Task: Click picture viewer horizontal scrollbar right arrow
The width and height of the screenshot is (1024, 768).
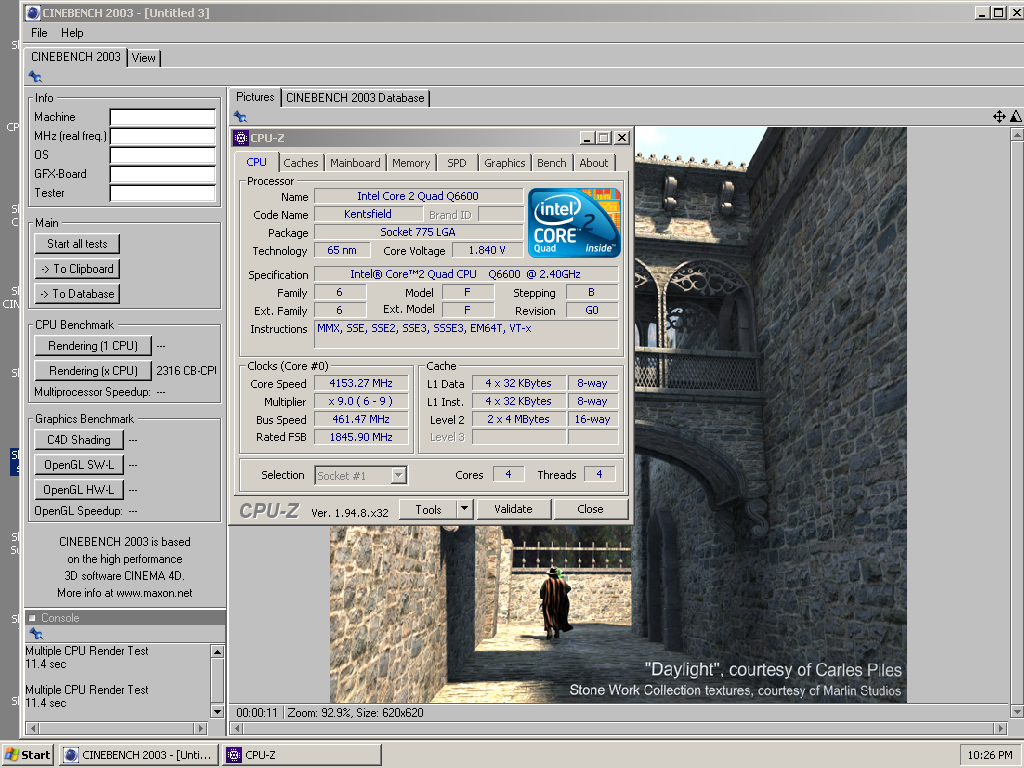Action: click(999, 728)
